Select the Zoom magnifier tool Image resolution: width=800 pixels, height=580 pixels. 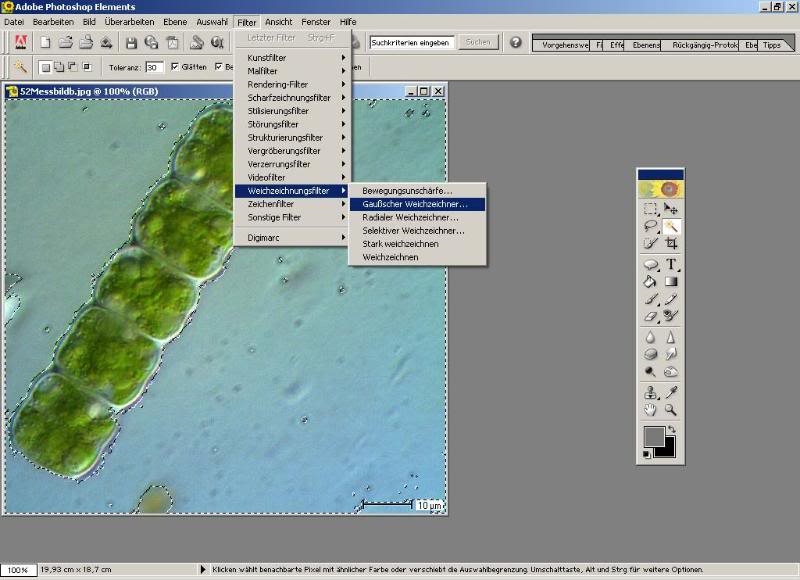coord(671,409)
